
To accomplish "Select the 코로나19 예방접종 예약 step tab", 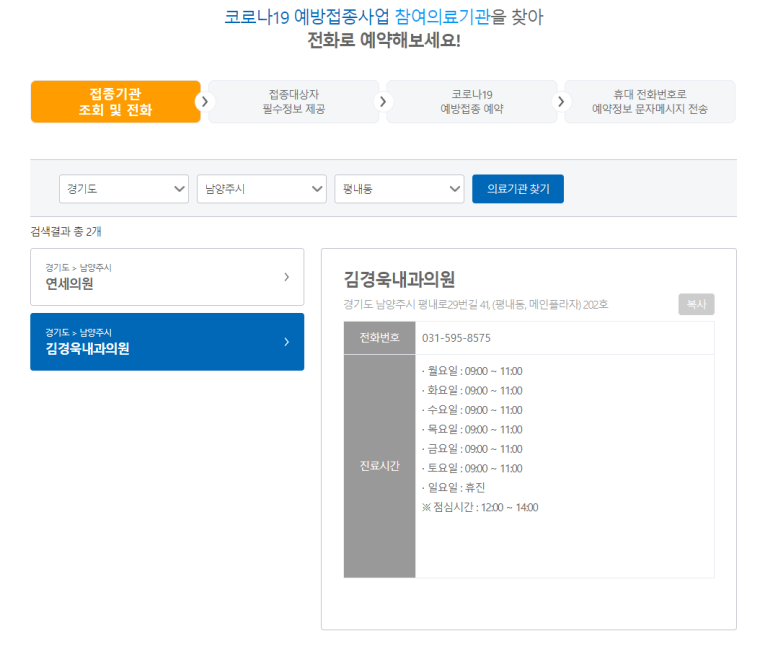I will [x=472, y=102].
